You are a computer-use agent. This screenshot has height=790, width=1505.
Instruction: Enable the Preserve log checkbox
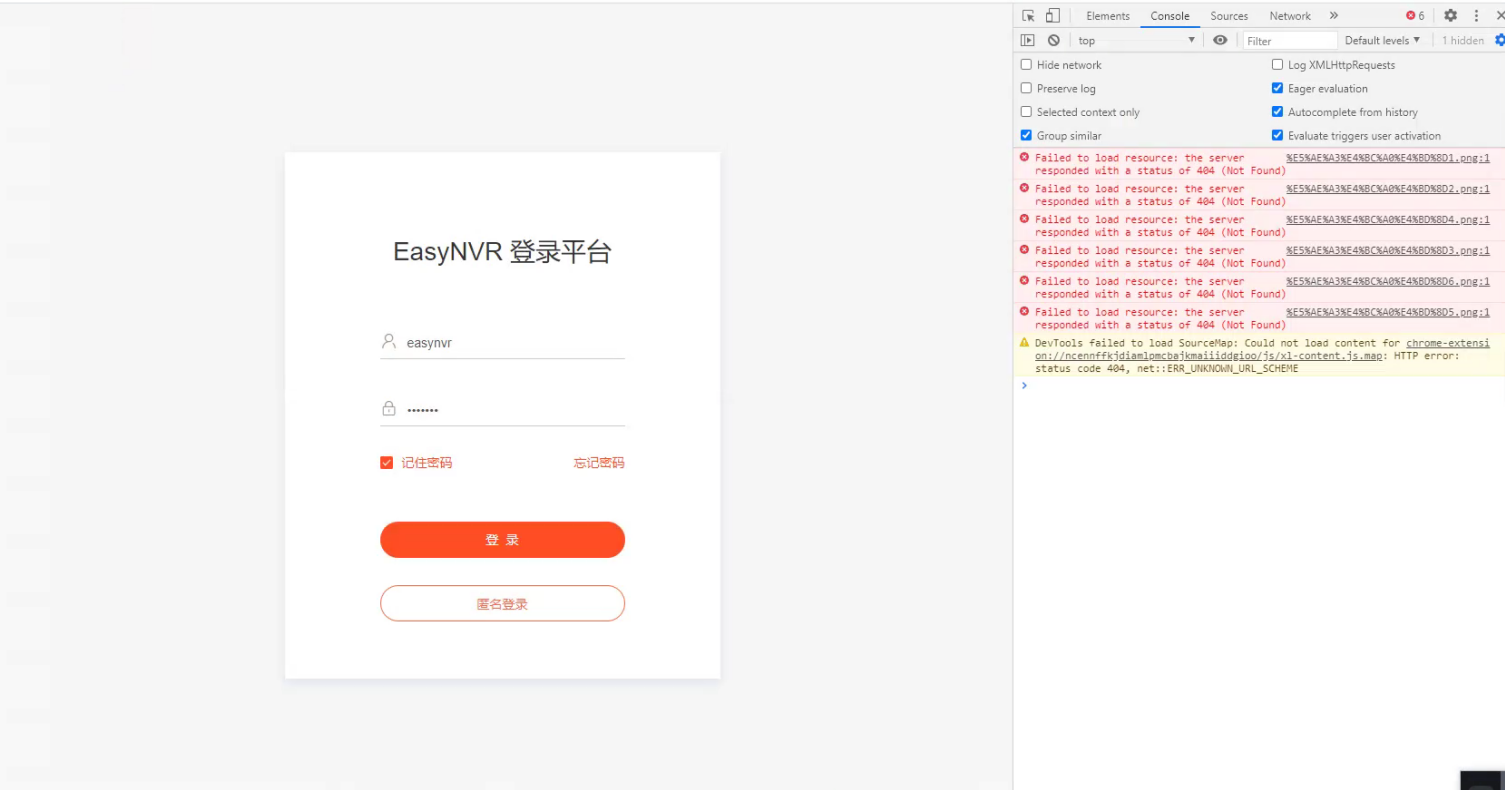coord(1026,88)
